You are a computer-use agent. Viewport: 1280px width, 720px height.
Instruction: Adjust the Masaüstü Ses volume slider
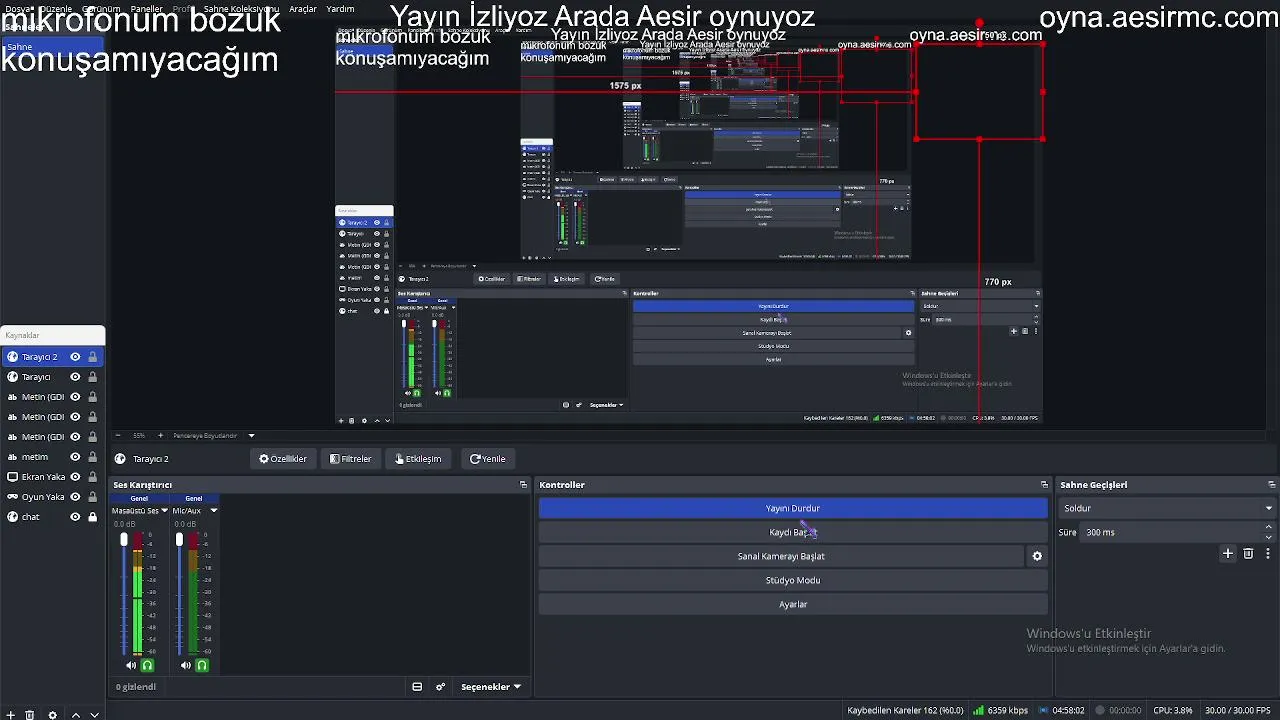click(124, 595)
